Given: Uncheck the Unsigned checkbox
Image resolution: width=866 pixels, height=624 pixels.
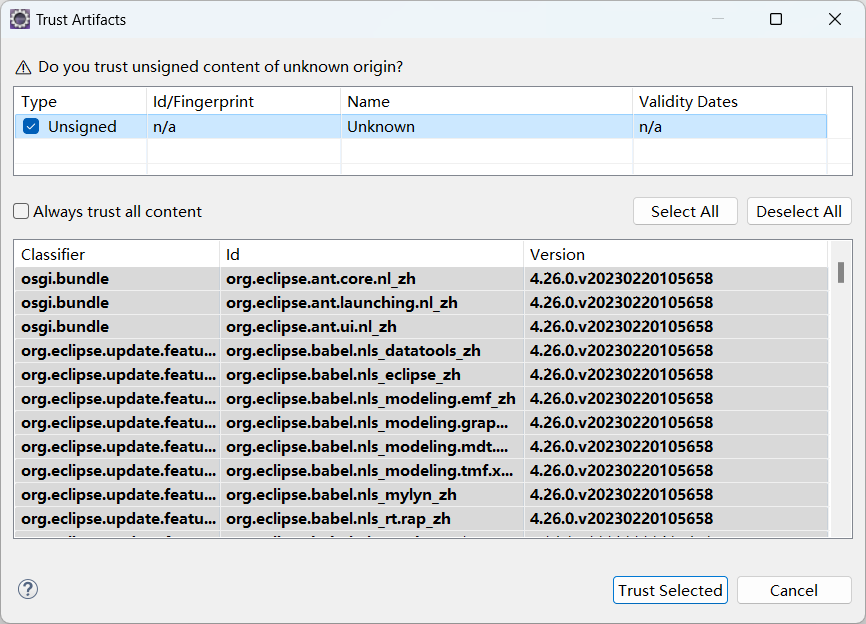Looking at the screenshot, I should coord(31,126).
